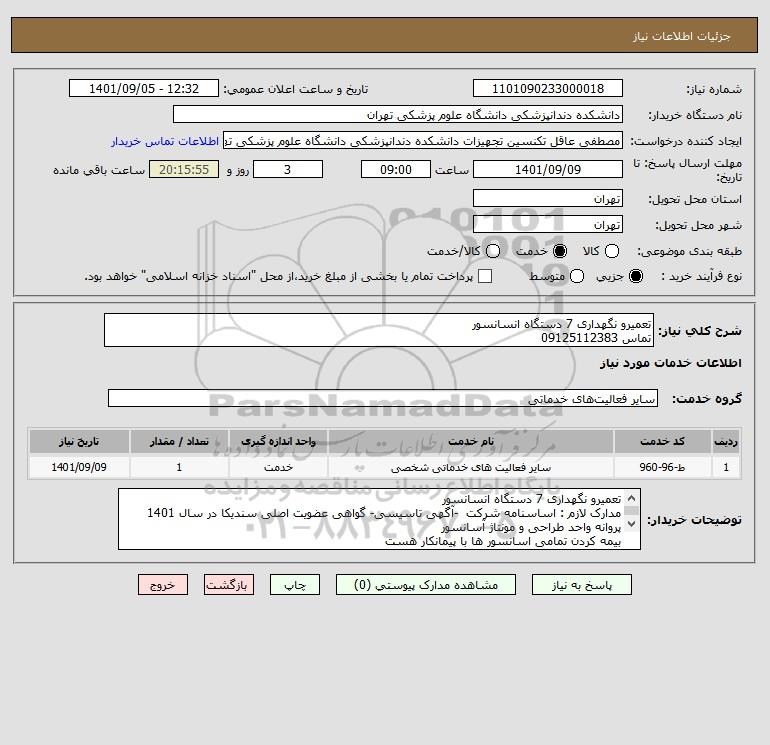770x745 pixels.
Task: Click the deadline date field 1401/09/09
Action: tap(548, 169)
